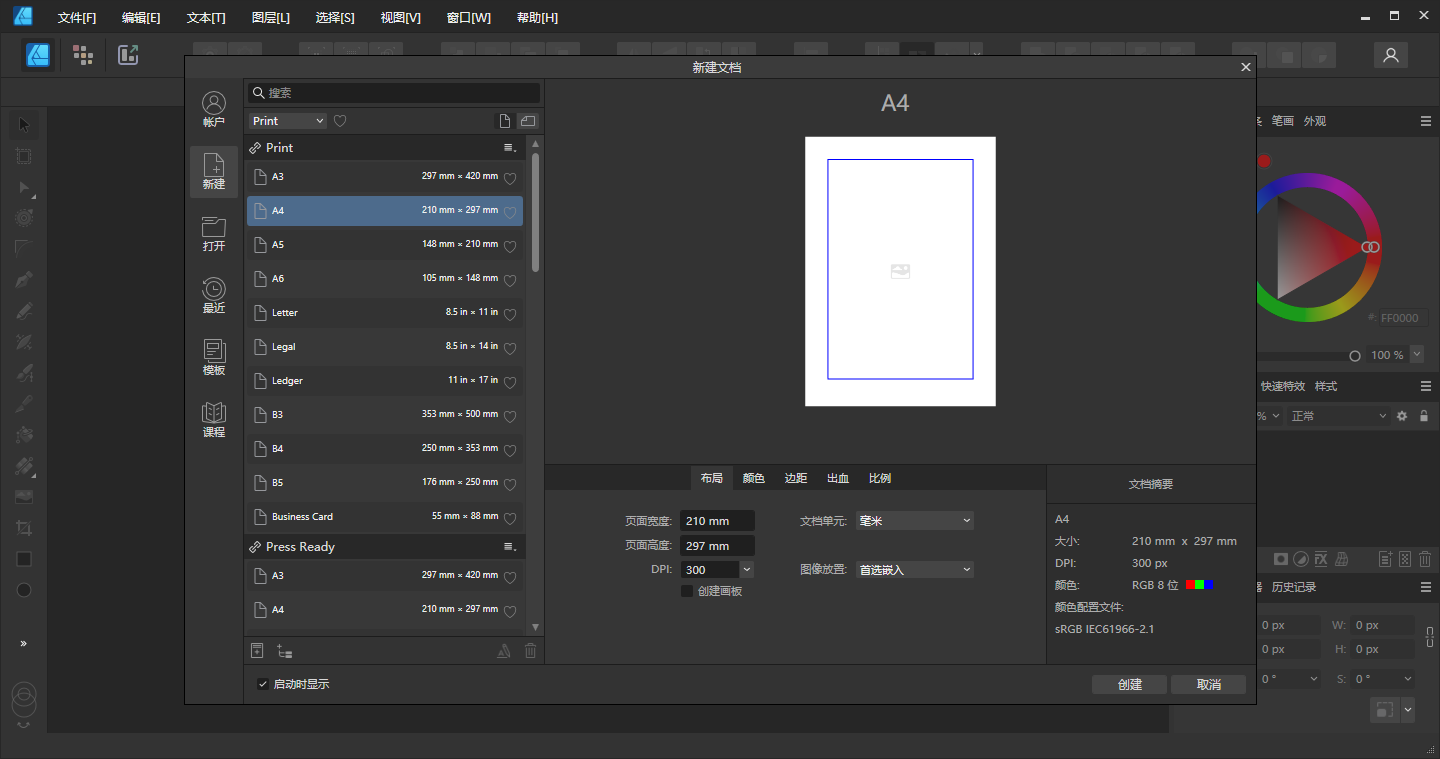The height and width of the screenshot is (759, 1440).
Task: Select the Artboard tool
Action: tap(24, 156)
